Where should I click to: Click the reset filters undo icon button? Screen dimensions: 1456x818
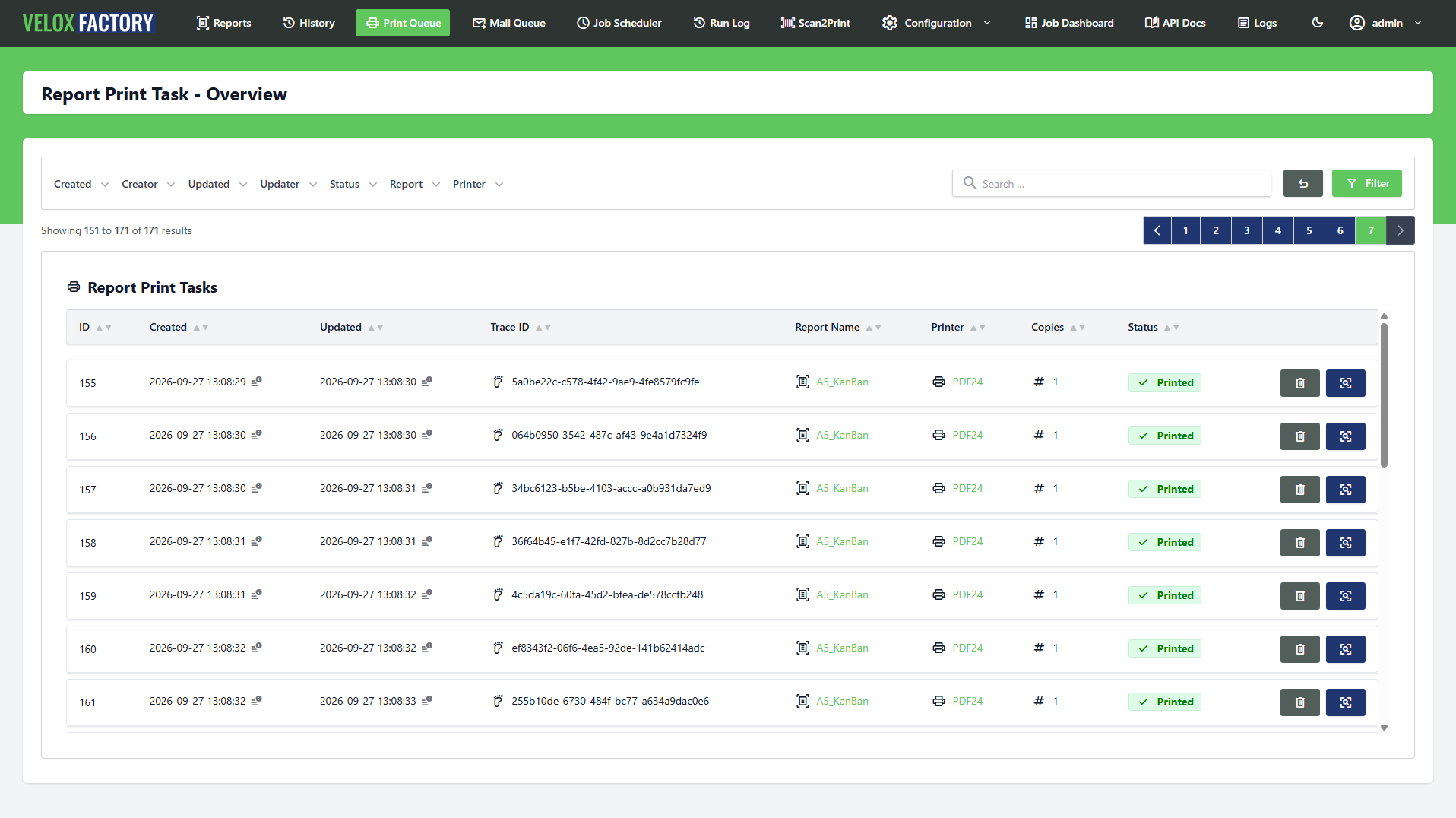[1303, 183]
